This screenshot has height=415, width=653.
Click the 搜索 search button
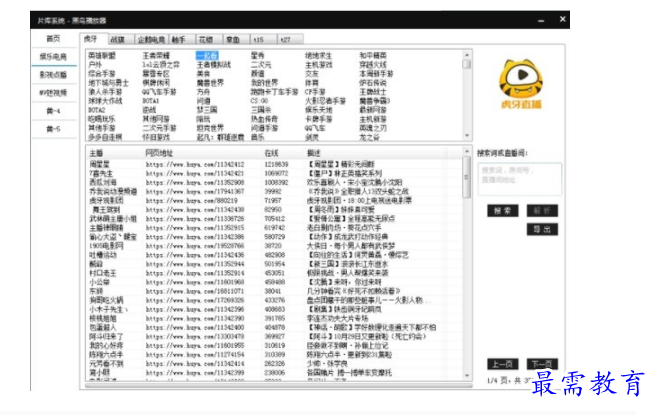(x=503, y=211)
